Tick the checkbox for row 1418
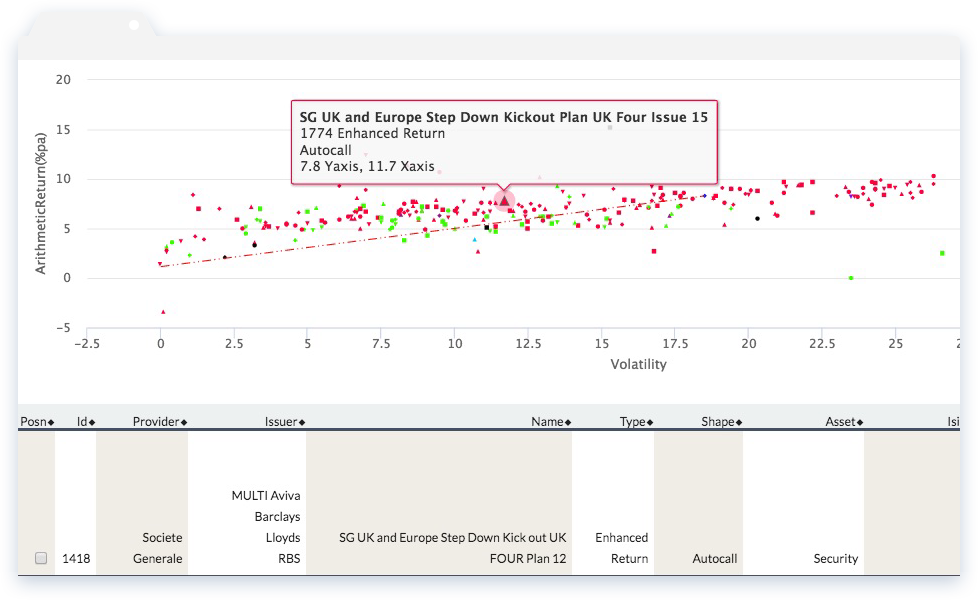 [x=41, y=558]
